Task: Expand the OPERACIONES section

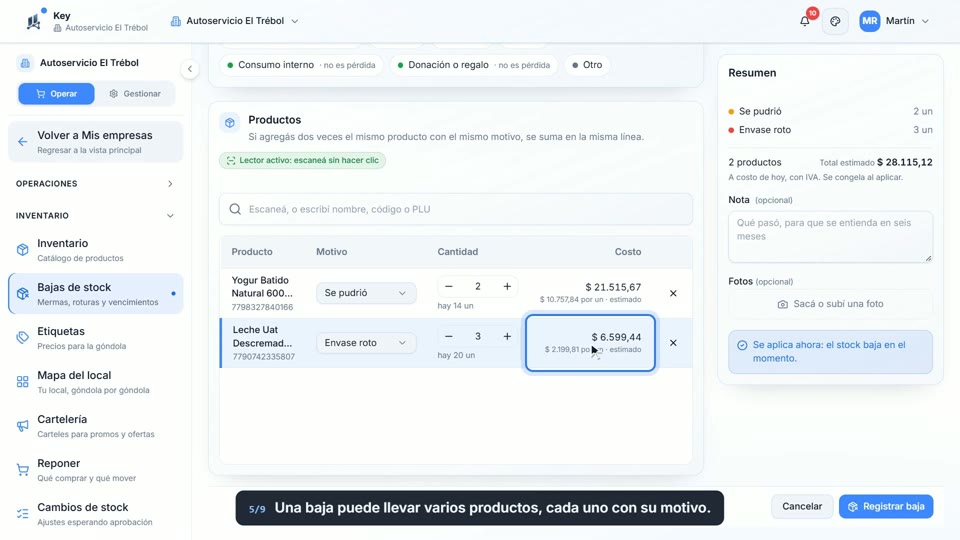Action: (x=95, y=184)
